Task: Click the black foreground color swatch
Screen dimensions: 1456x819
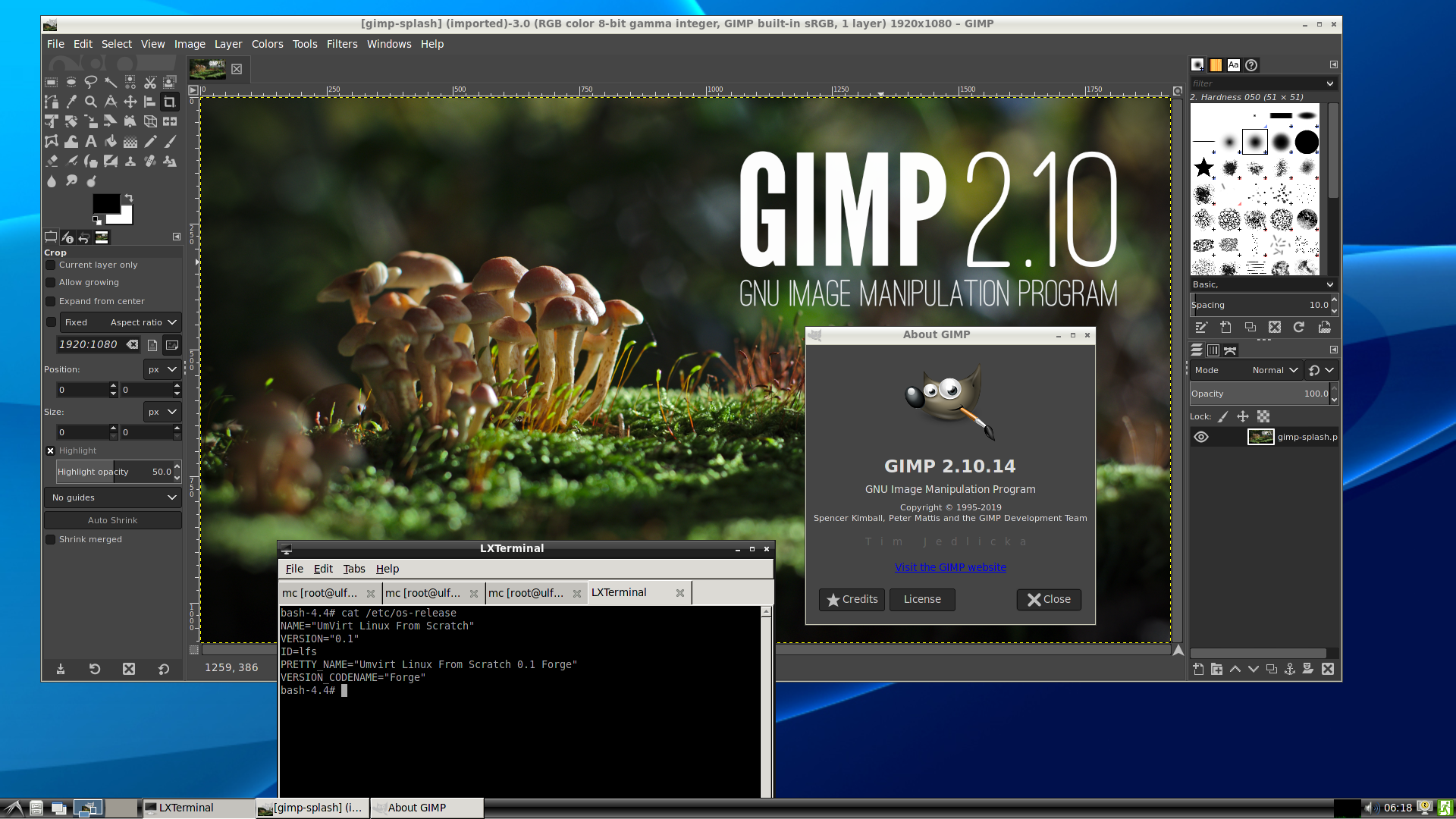Action: 105,202
